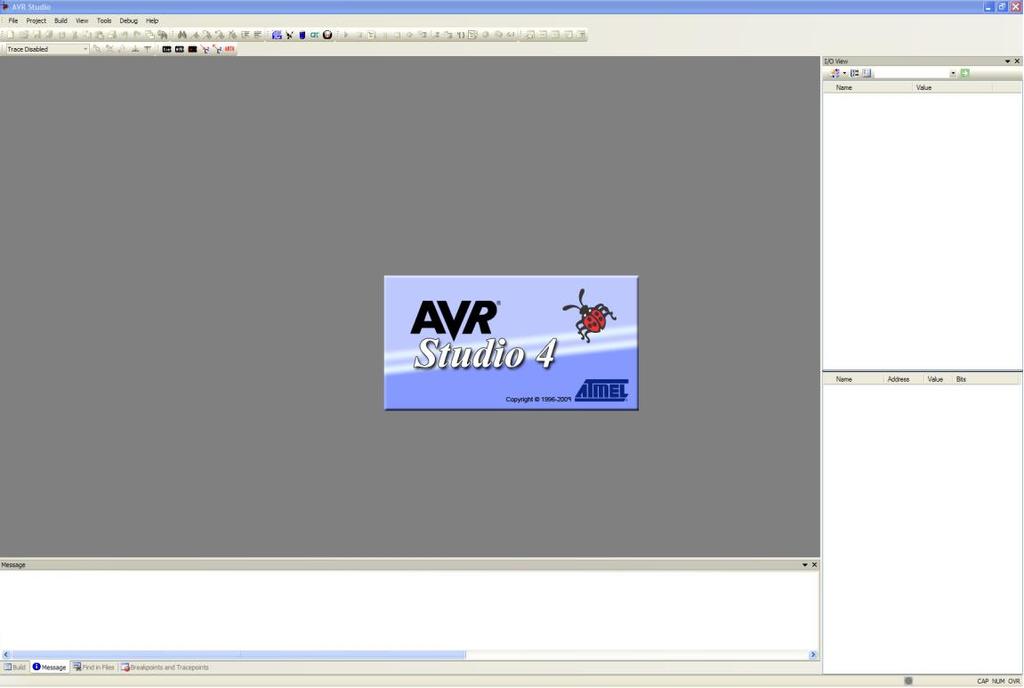Open the Breakpoints and Tracepoints tab

click(165, 667)
